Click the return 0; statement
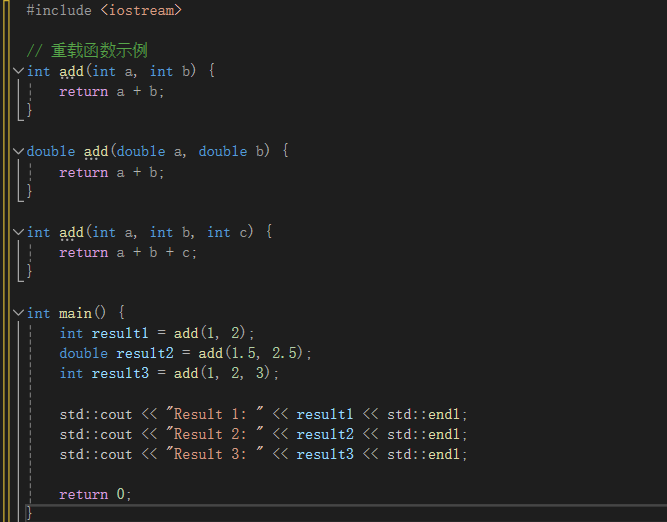Viewport: 667px width, 522px height. point(95,494)
